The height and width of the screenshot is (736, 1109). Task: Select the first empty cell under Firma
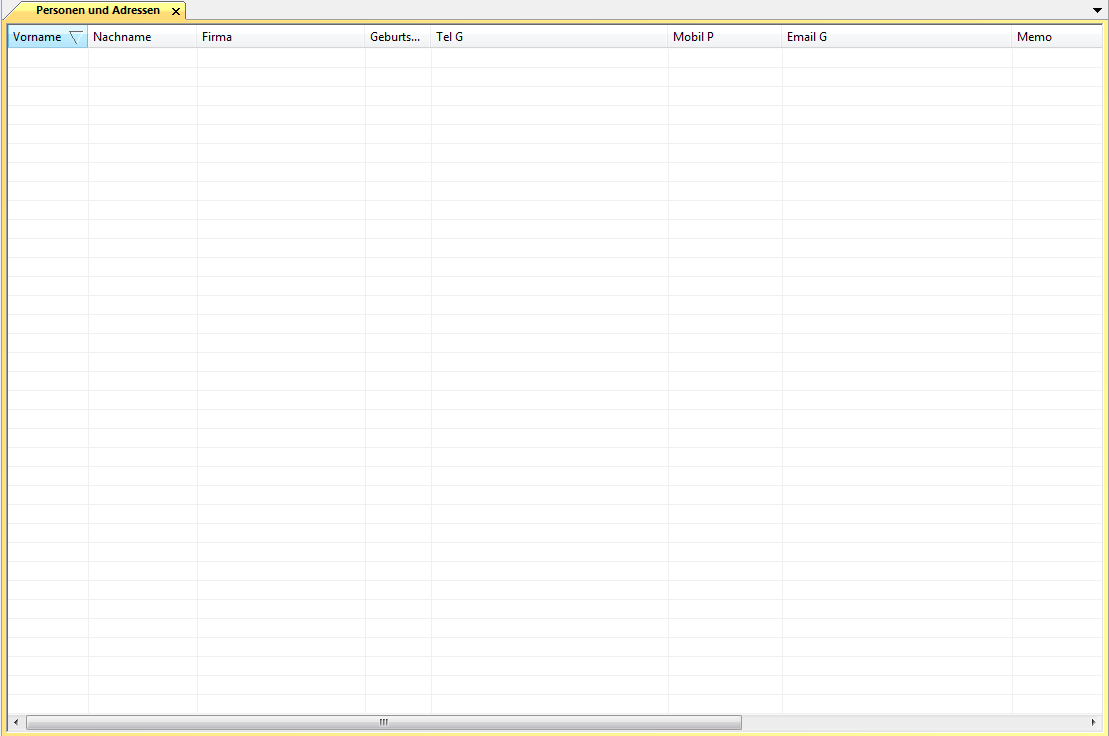point(281,58)
